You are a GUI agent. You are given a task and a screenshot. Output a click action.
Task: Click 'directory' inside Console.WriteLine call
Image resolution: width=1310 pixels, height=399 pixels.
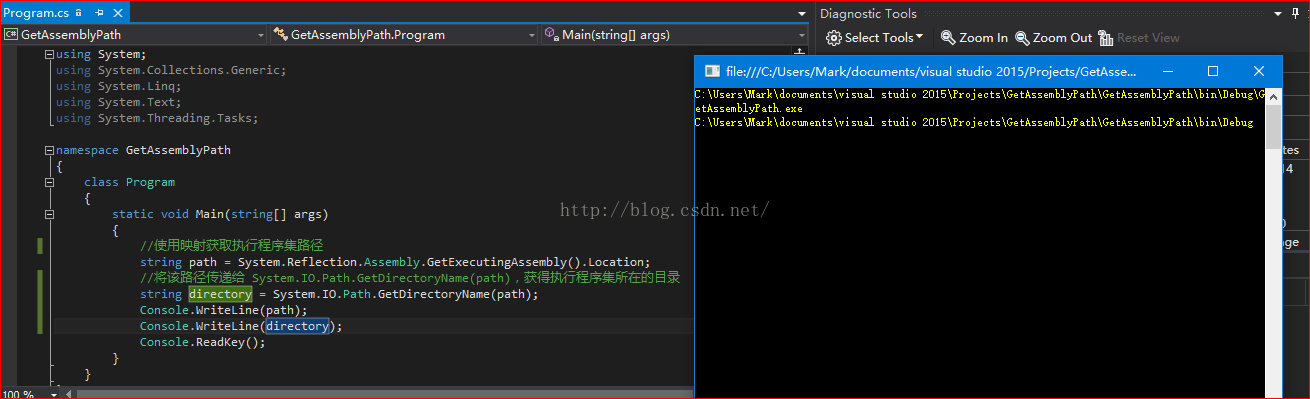tap(297, 326)
